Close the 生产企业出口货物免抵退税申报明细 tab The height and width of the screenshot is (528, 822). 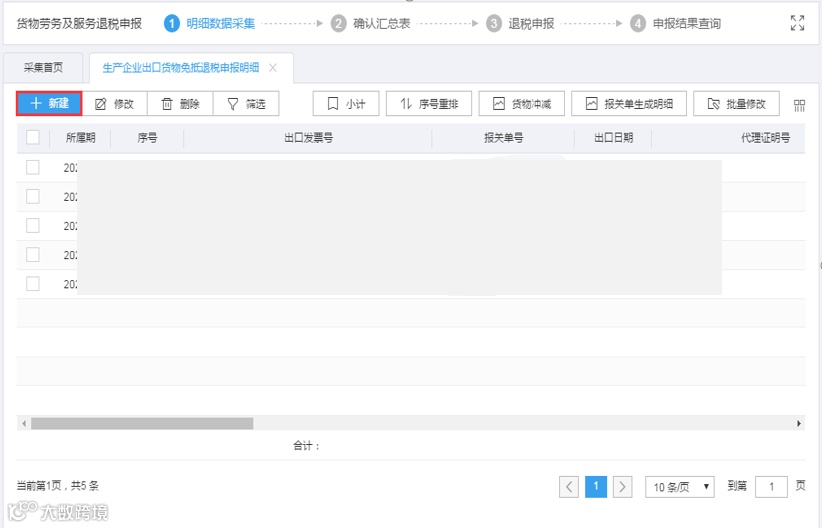click(273, 68)
